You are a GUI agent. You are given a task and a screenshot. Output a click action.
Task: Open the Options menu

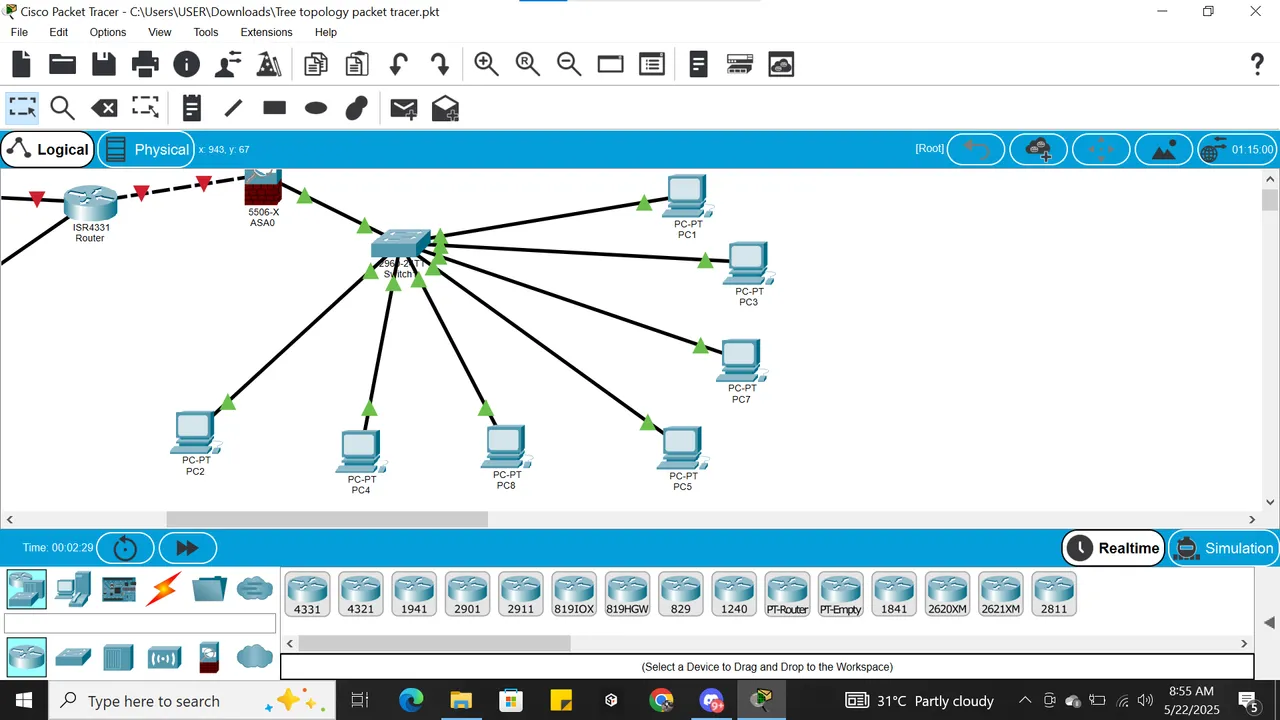108,32
